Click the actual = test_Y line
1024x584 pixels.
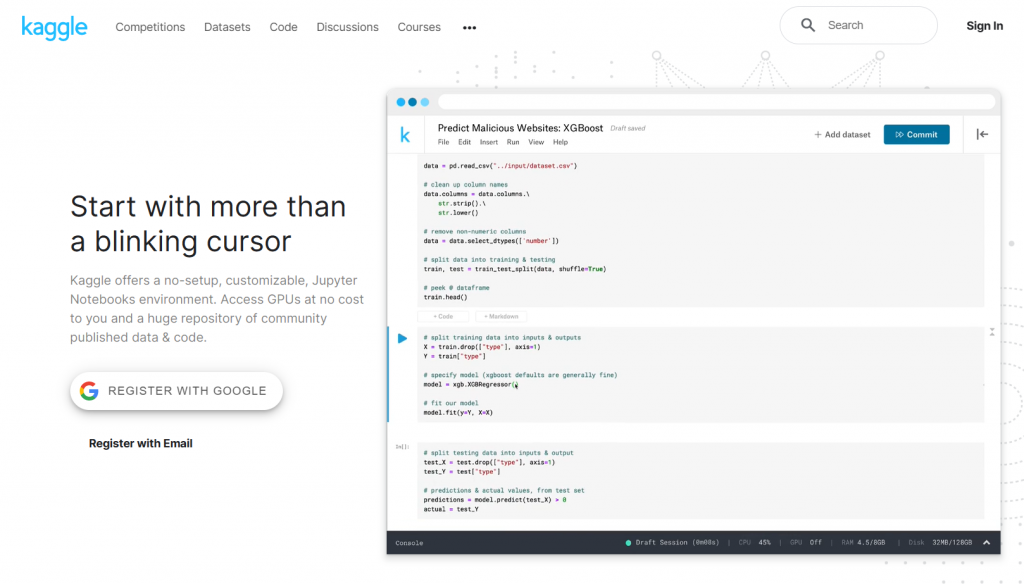click(x=451, y=510)
